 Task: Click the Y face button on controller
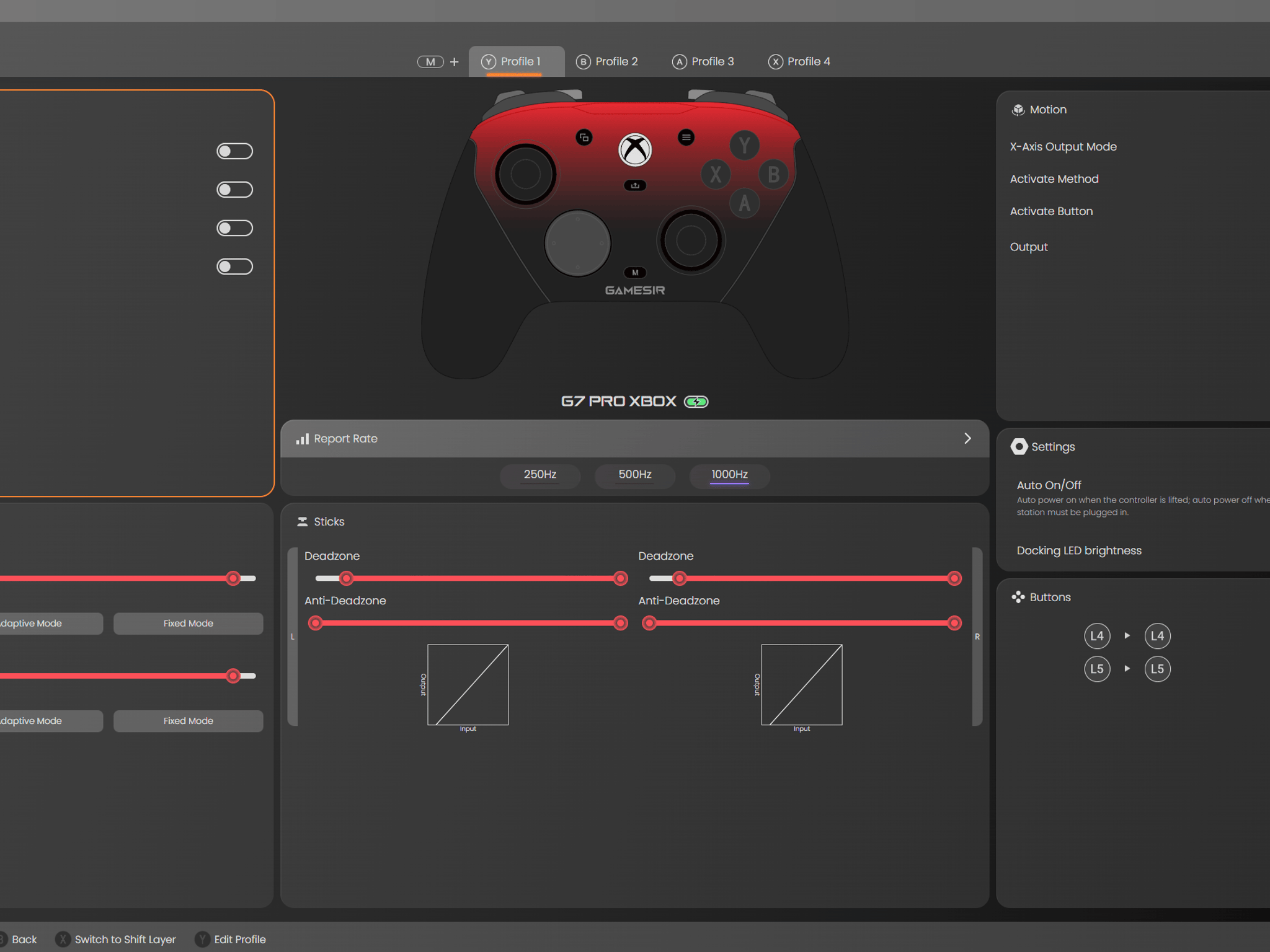click(x=745, y=145)
